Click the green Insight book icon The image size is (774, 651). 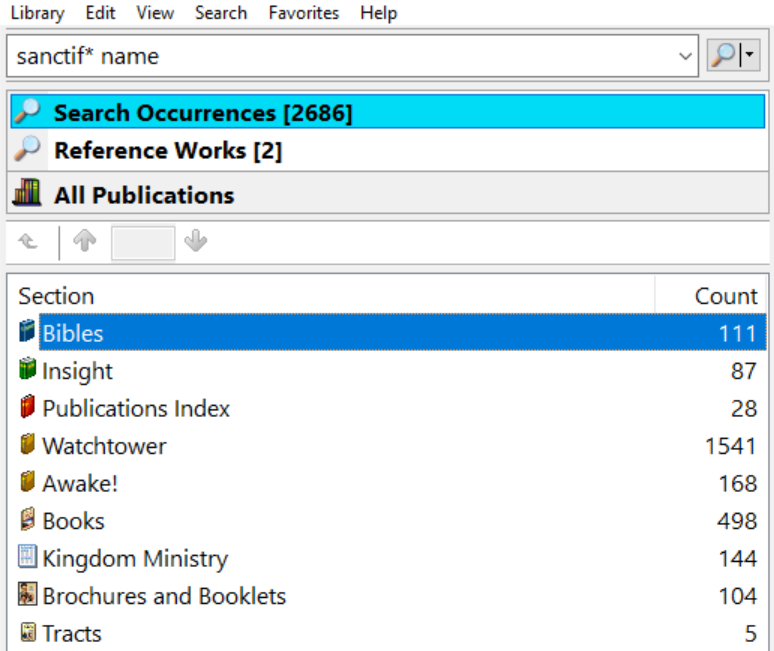[28, 369]
